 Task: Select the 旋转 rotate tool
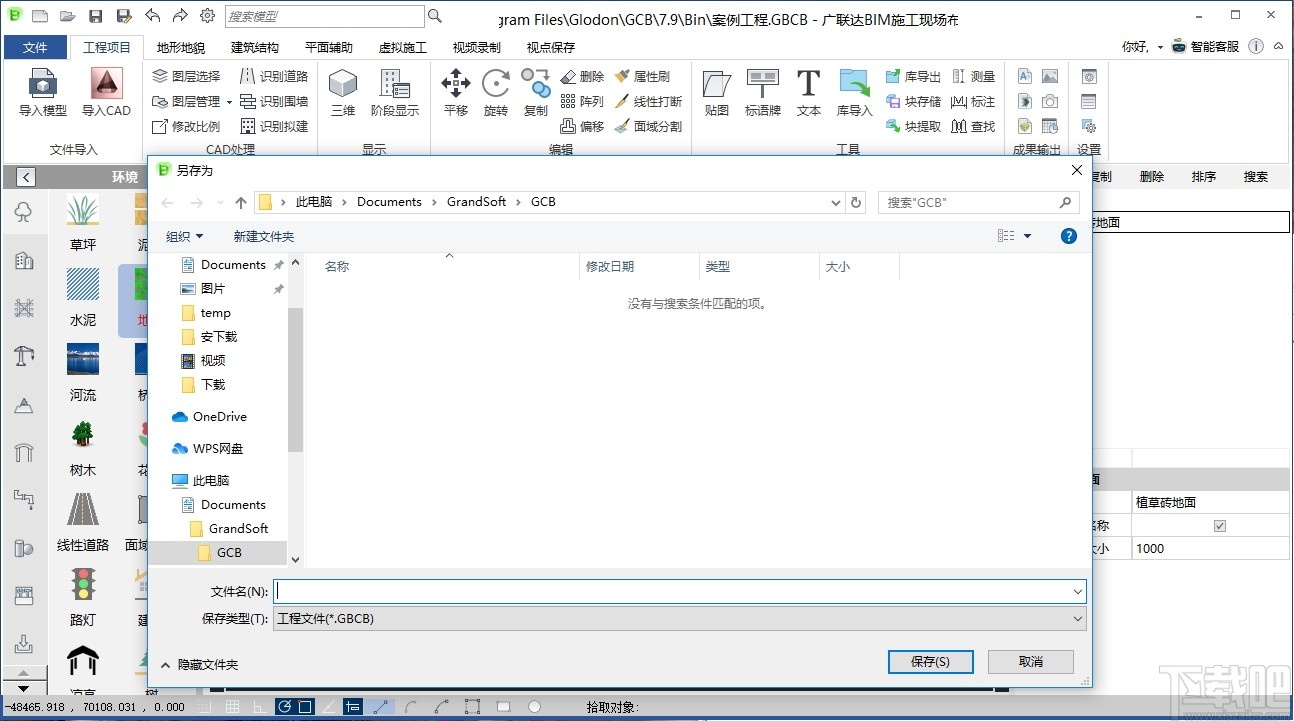496,93
